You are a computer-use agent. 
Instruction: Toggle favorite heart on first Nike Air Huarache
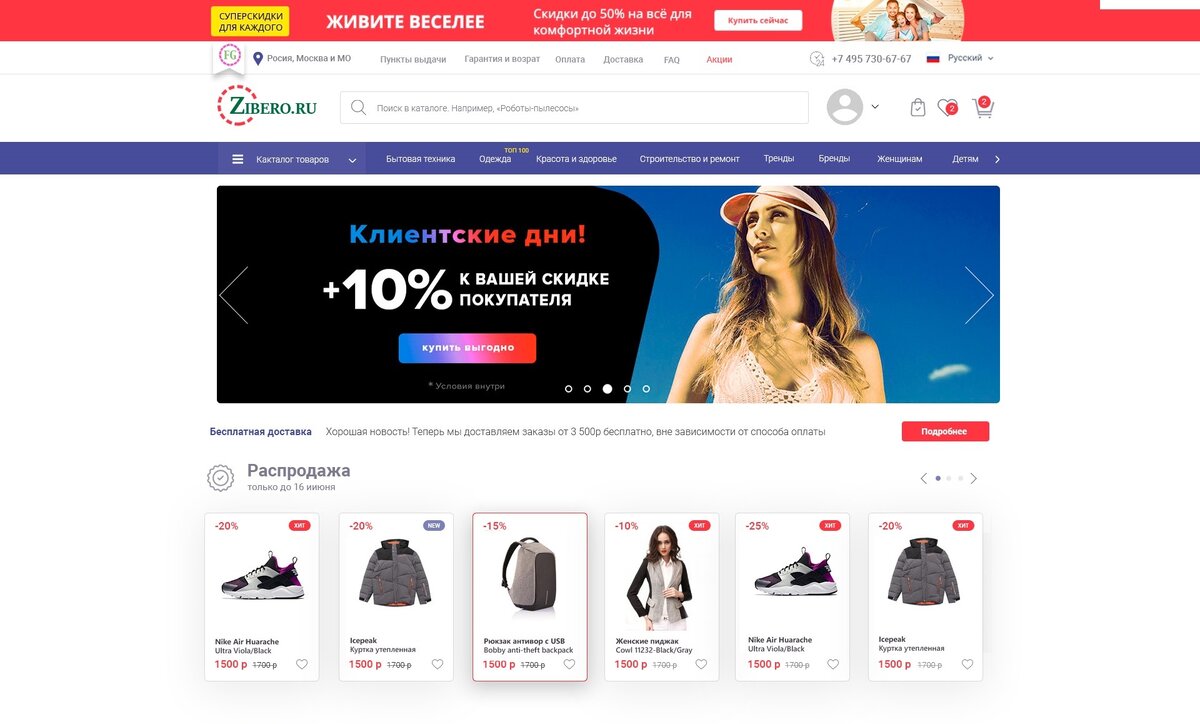(302, 664)
